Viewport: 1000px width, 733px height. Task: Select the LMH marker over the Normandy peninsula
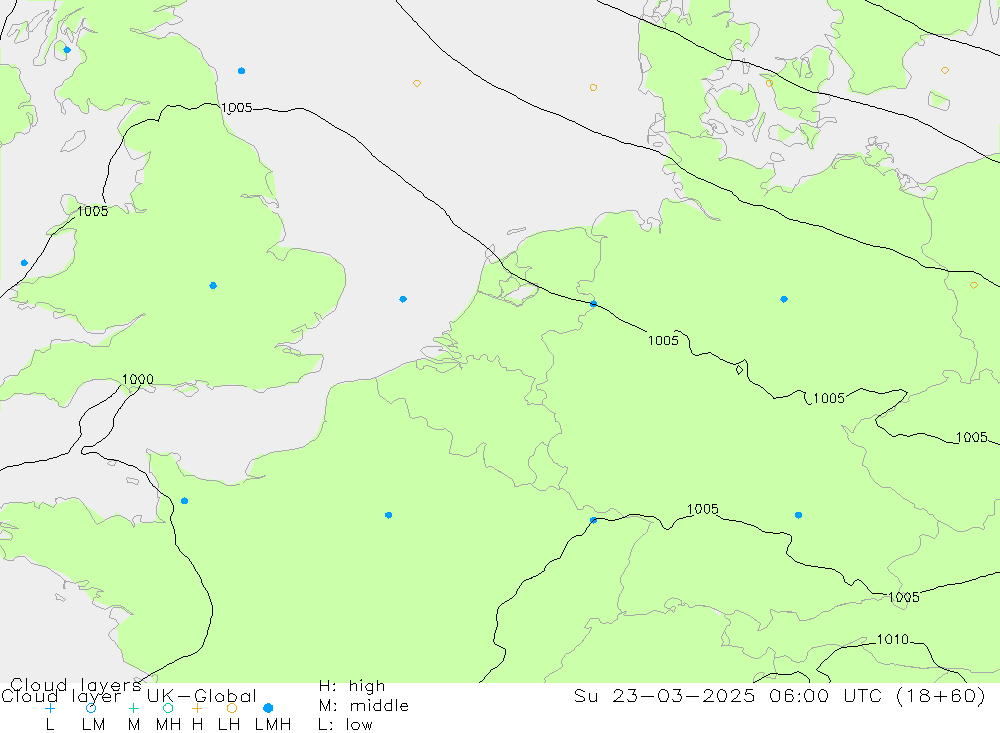tap(184, 501)
